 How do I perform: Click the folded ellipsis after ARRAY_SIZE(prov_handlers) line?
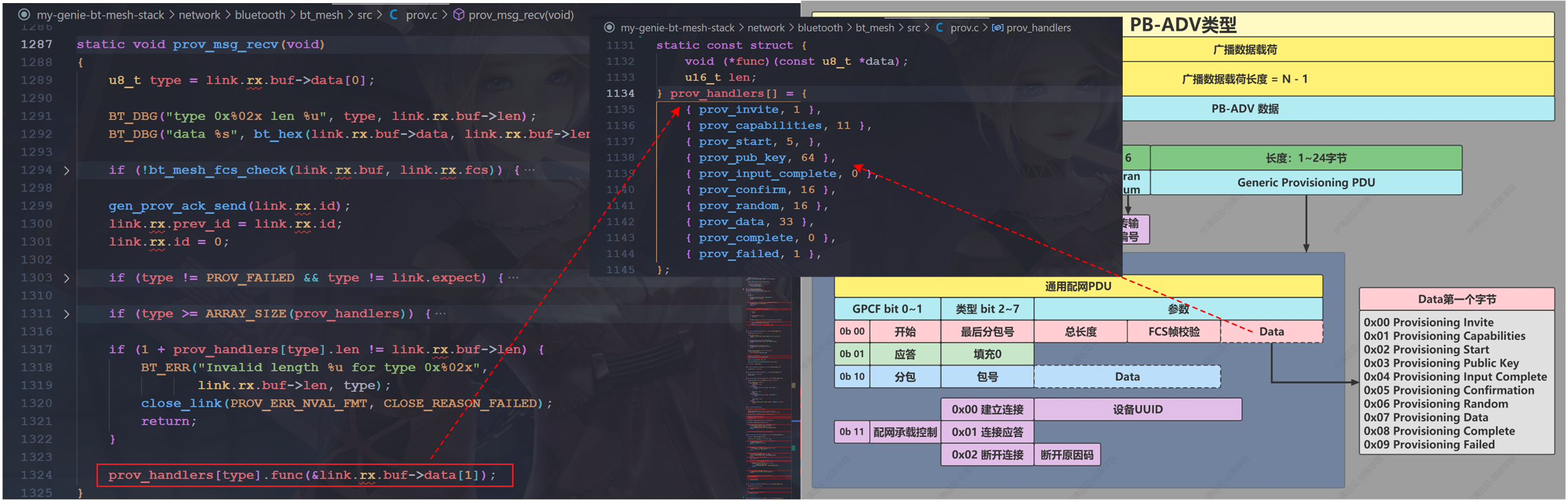tap(440, 314)
